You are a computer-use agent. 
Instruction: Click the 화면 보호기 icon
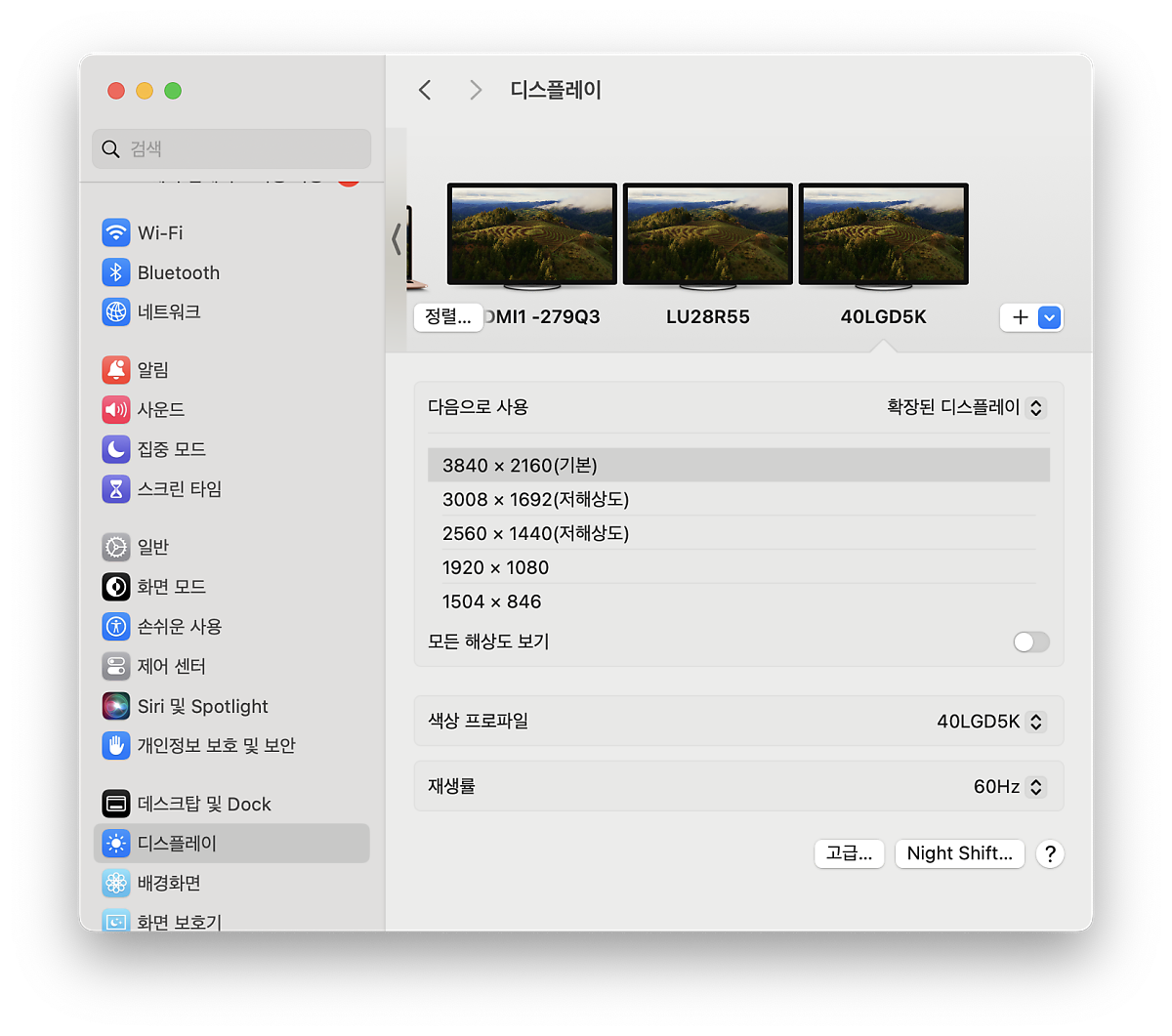click(x=116, y=920)
